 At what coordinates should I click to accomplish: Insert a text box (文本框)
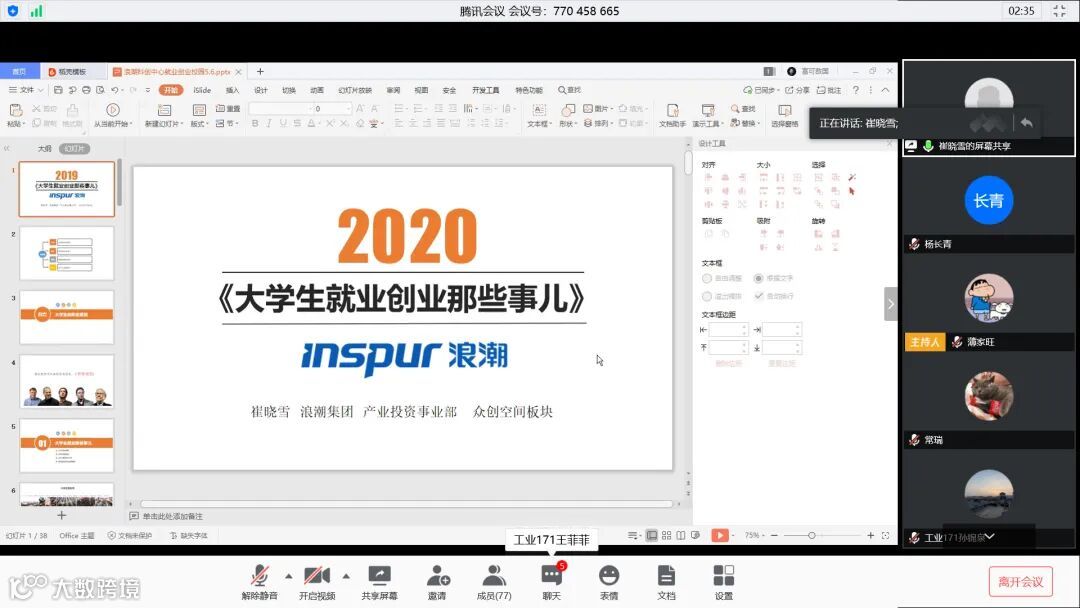click(539, 114)
